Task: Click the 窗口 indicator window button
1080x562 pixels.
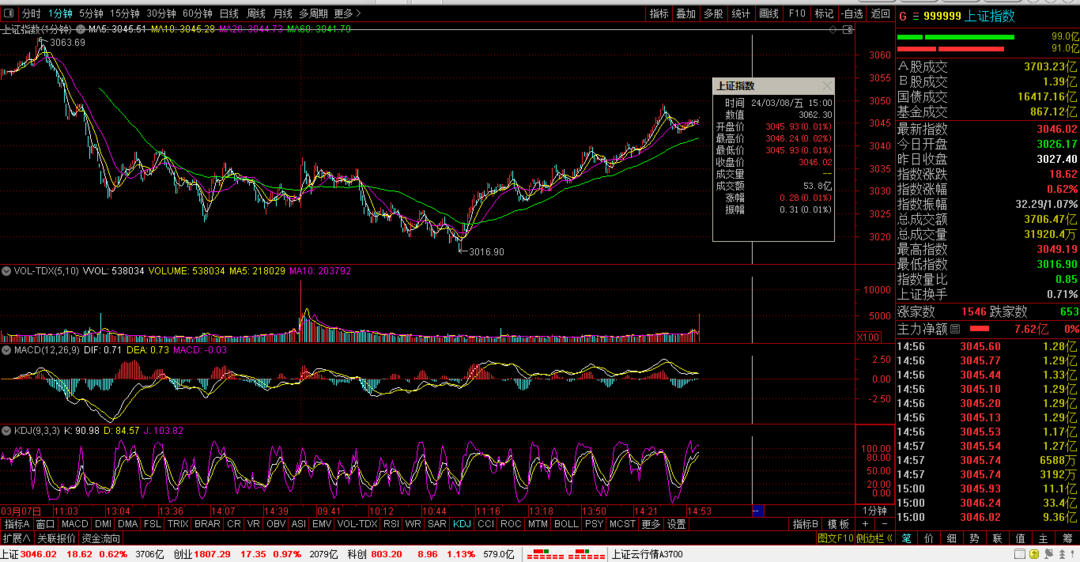Action: click(x=45, y=524)
